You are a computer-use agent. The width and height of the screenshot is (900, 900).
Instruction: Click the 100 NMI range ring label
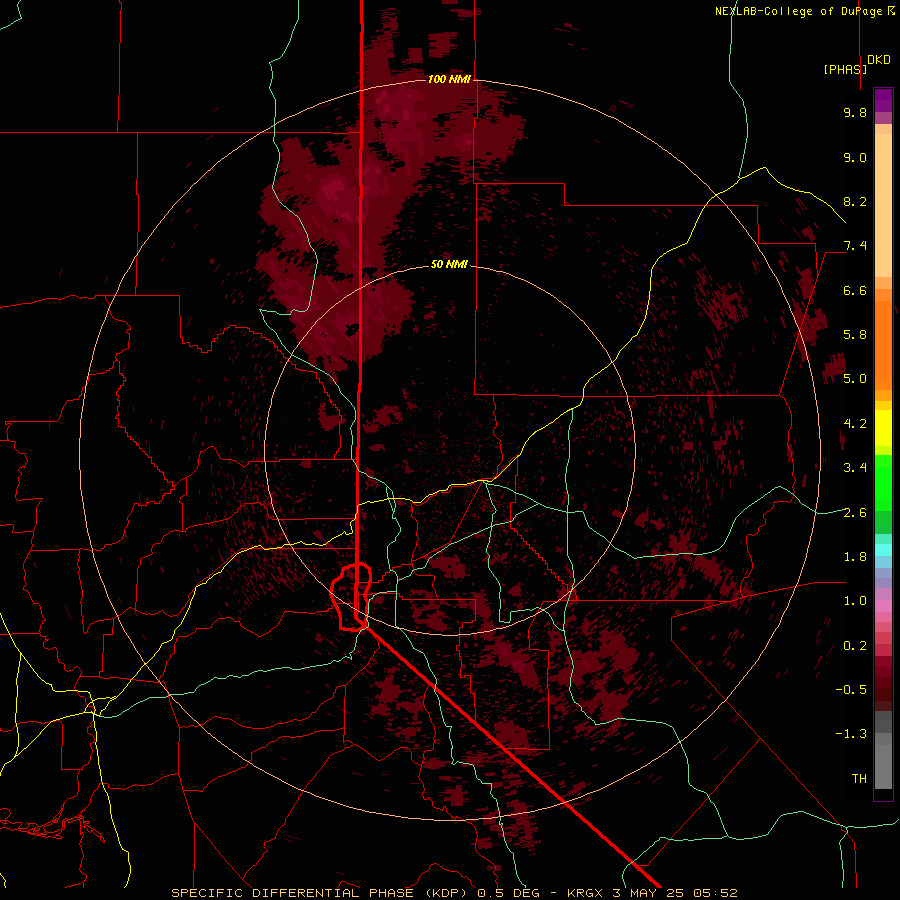click(x=449, y=79)
